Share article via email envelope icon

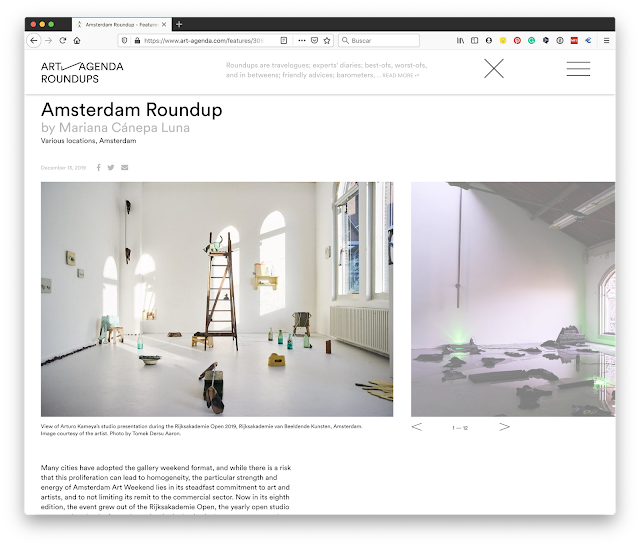pos(124,167)
